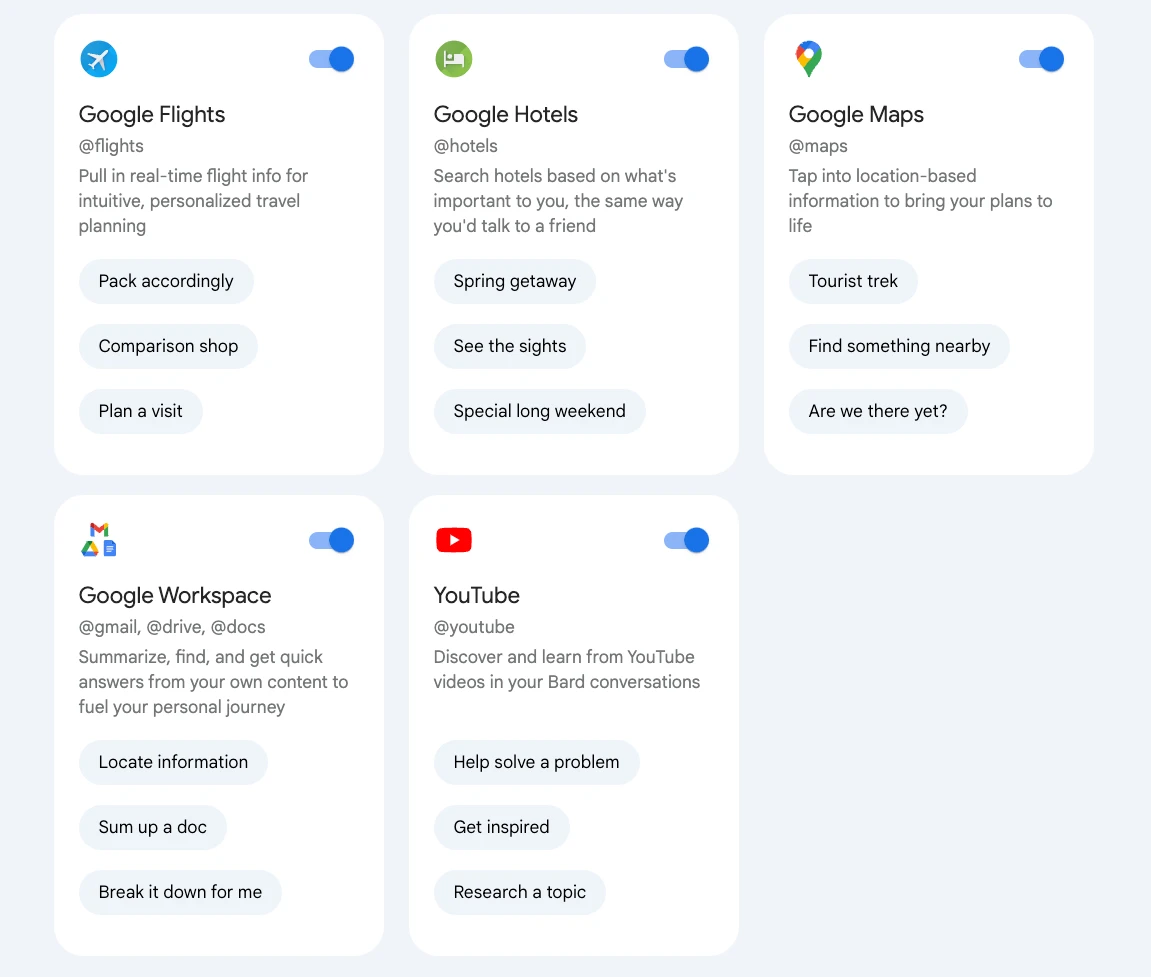Disable the YouTube extension switch

686,540
